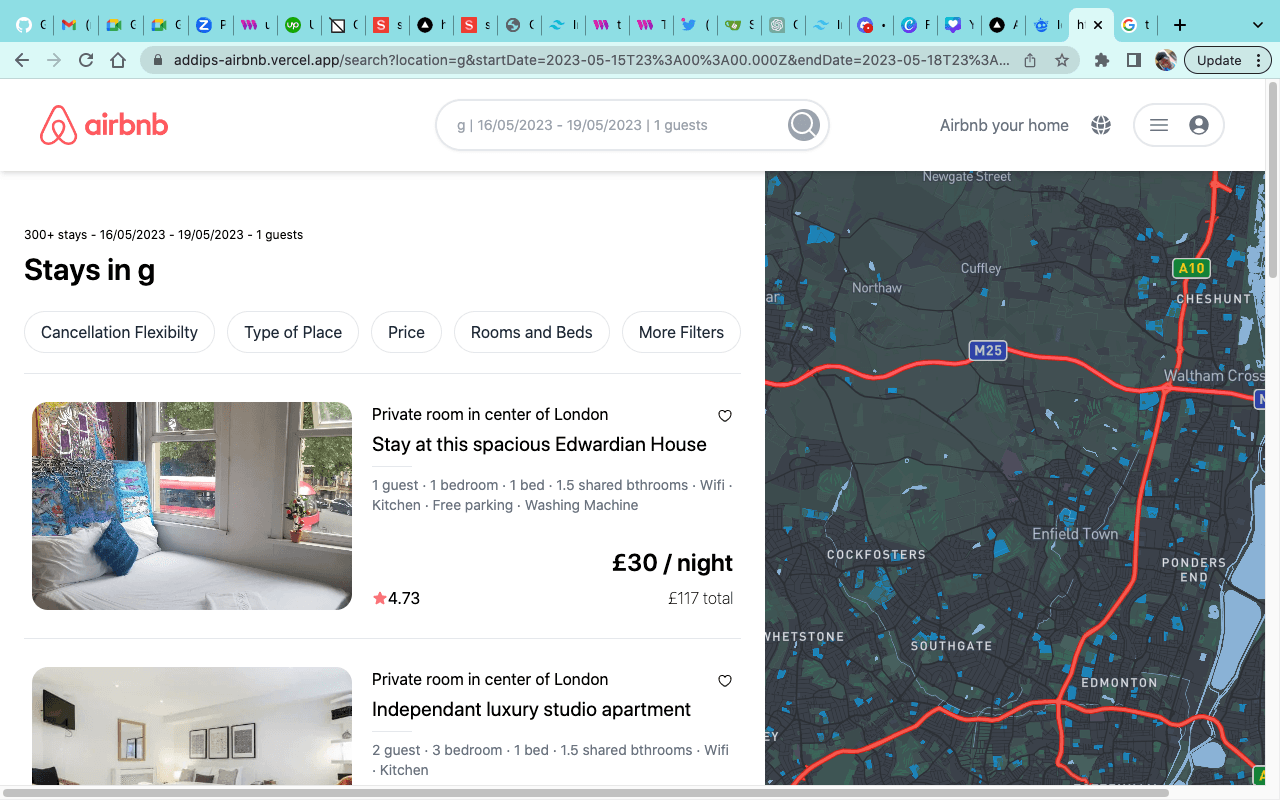This screenshot has width=1280, height=800.
Task: Click the search summary pill field
Action: click(x=632, y=125)
